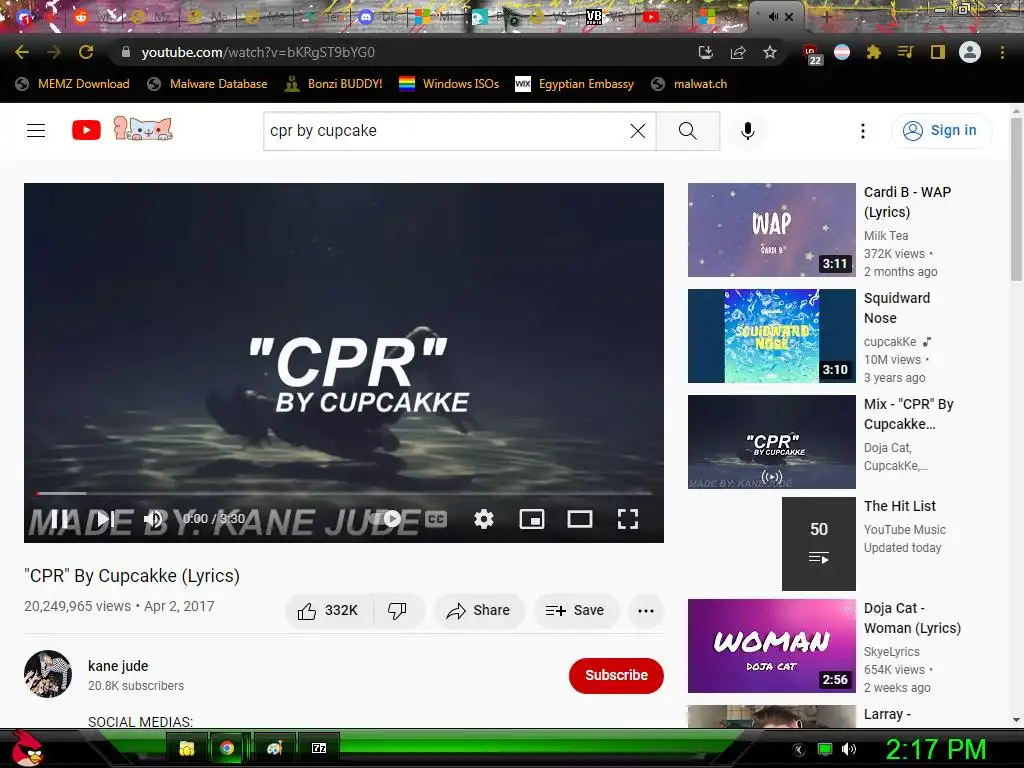Open Doja Cat - Woman (Lyrics) thumbnail
Image resolution: width=1024 pixels, height=768 pixels.
point(772,646)
